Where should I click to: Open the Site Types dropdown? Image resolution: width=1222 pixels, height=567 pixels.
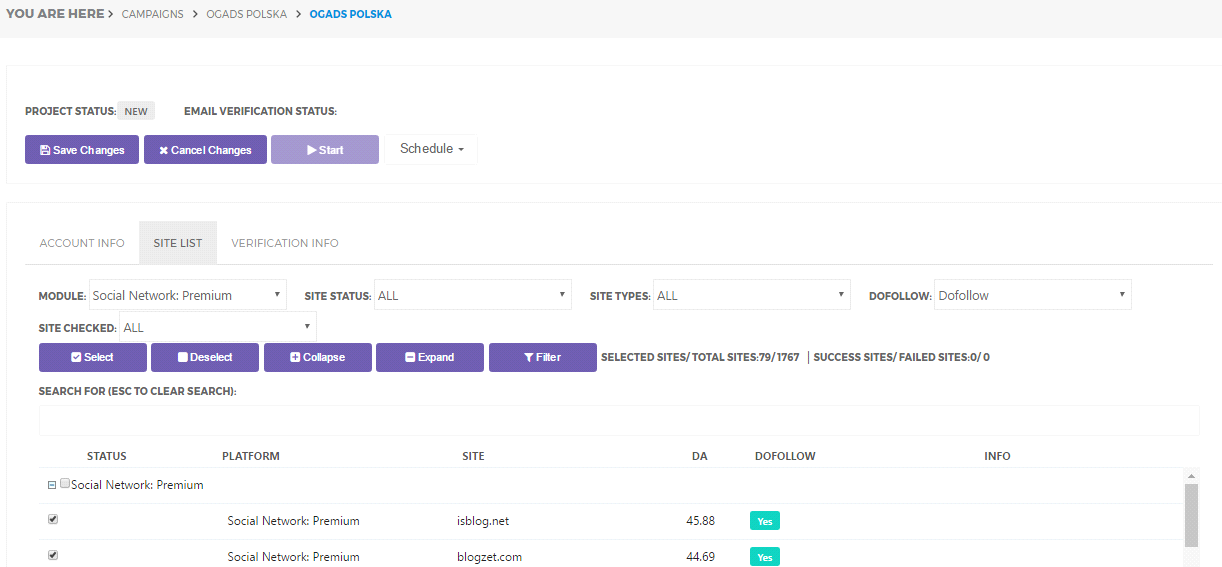(751, 295)
